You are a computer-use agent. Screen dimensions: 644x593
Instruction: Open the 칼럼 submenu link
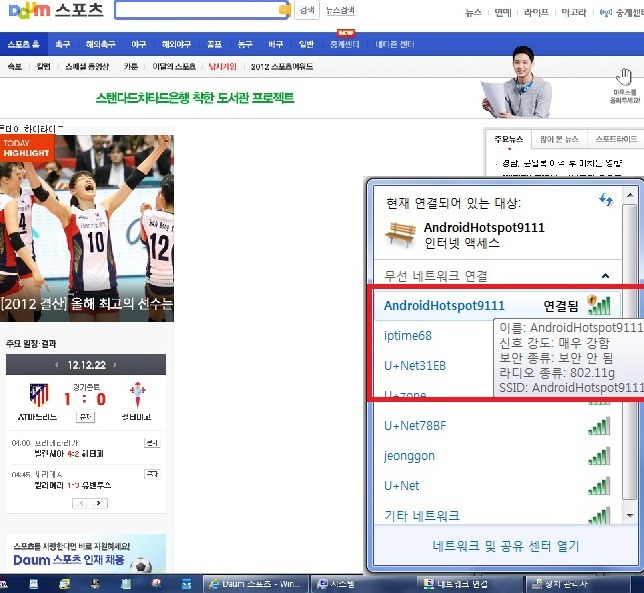coord(44,67)
